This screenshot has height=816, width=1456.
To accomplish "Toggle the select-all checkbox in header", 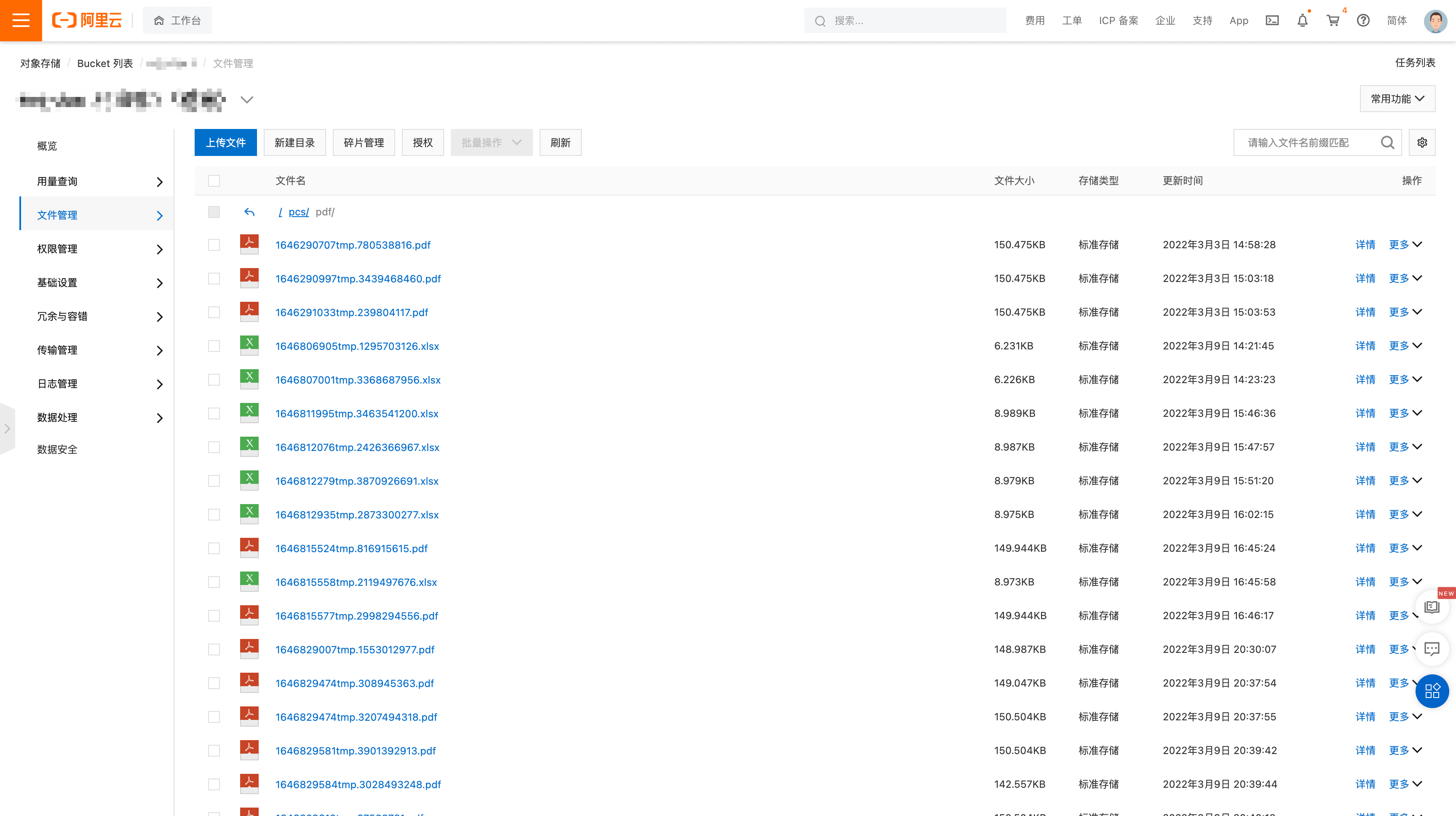I will click(x=214, y=181).
